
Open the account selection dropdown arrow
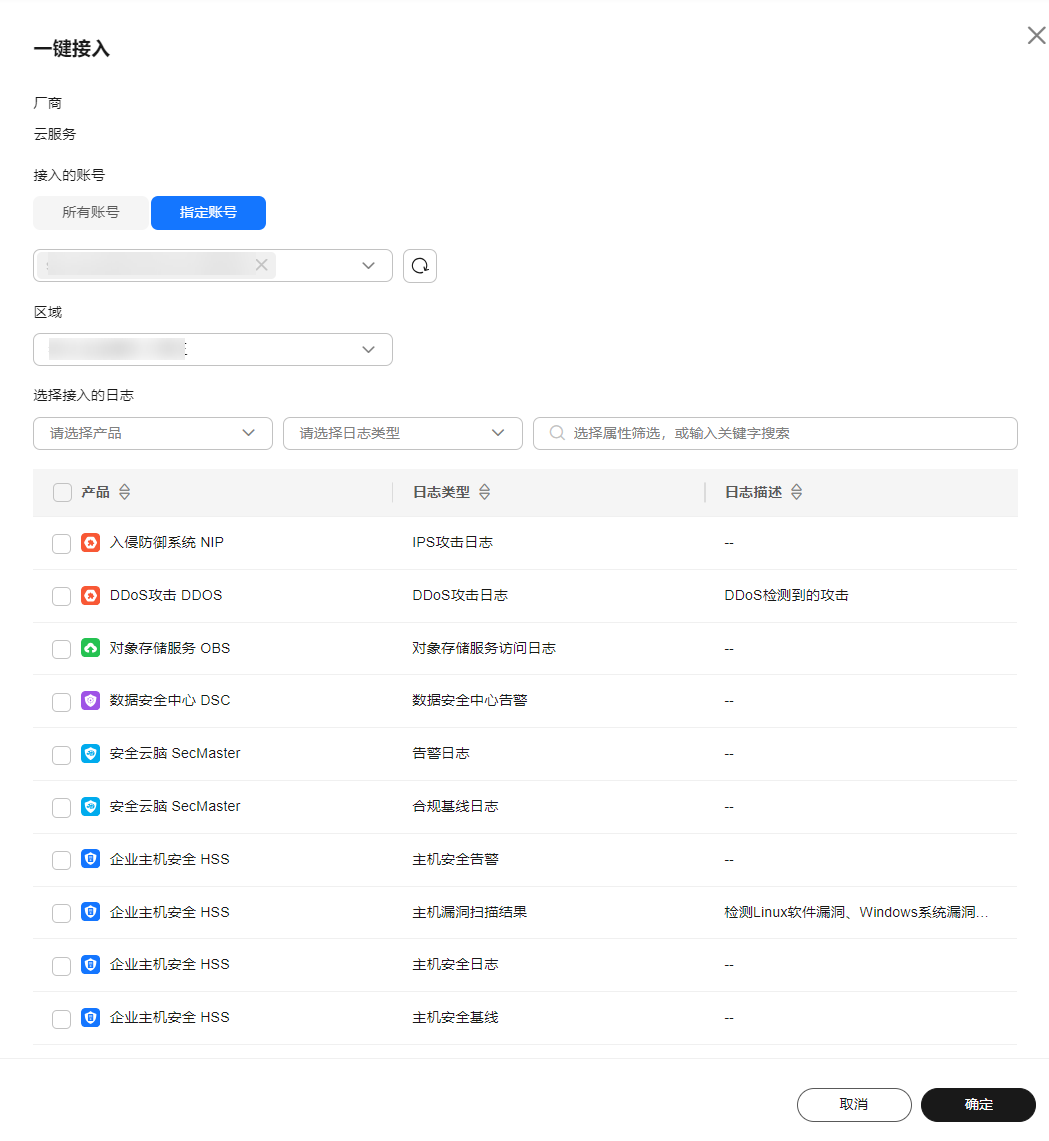click(x=369, y=266)
